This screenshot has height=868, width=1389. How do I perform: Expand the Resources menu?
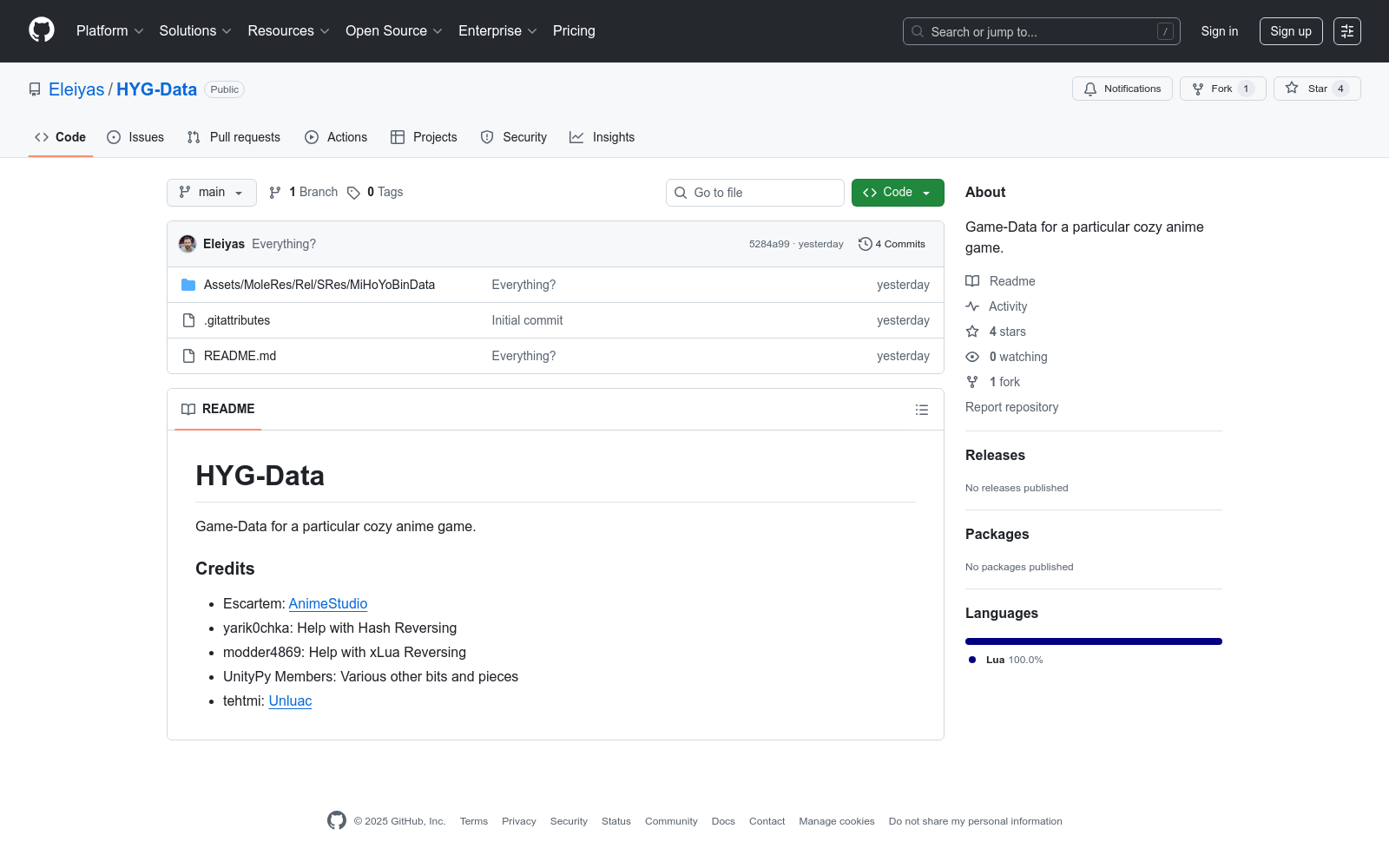pos(289,30)
